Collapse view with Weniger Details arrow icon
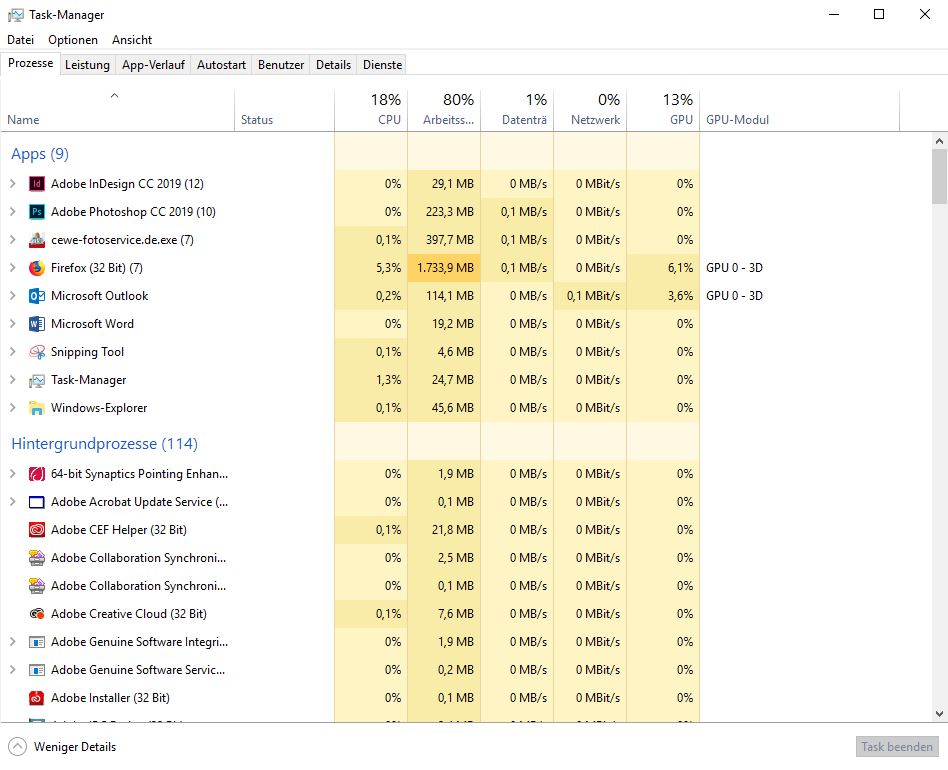Screen dimensions: 948x770 pos(18,747)
